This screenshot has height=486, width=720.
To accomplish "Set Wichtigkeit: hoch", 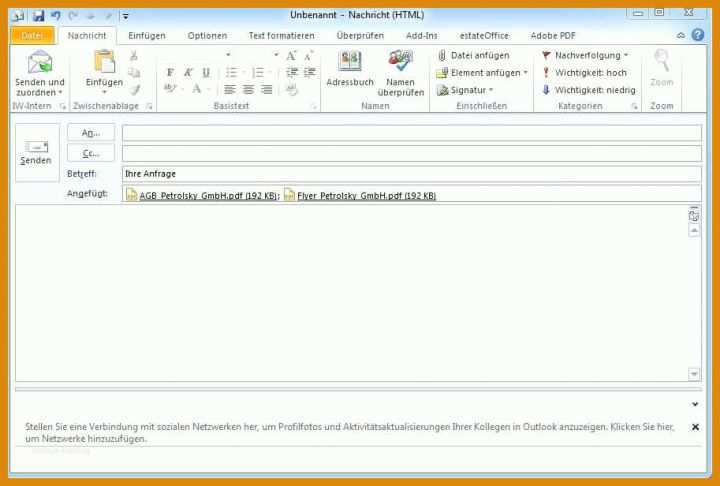I will (584, 73).
